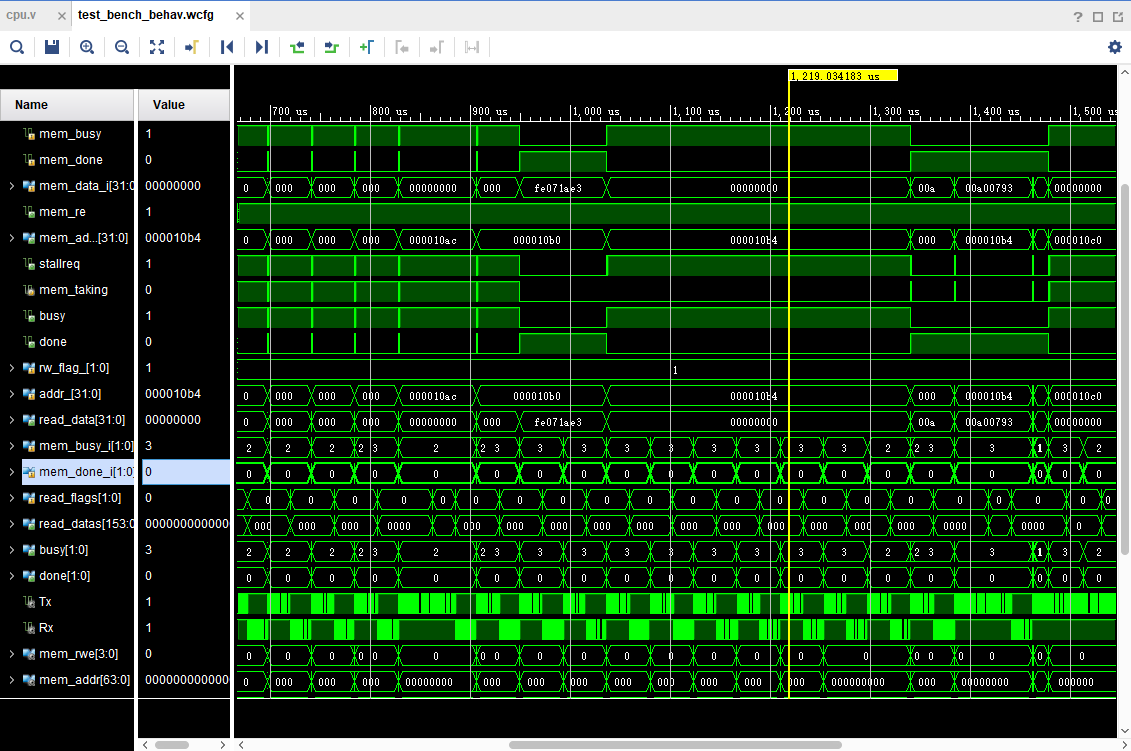Screen dimensions: 1131x751
Task: Zoom out of the waveform
Action: pyautogui.click(x=122, y=48)
